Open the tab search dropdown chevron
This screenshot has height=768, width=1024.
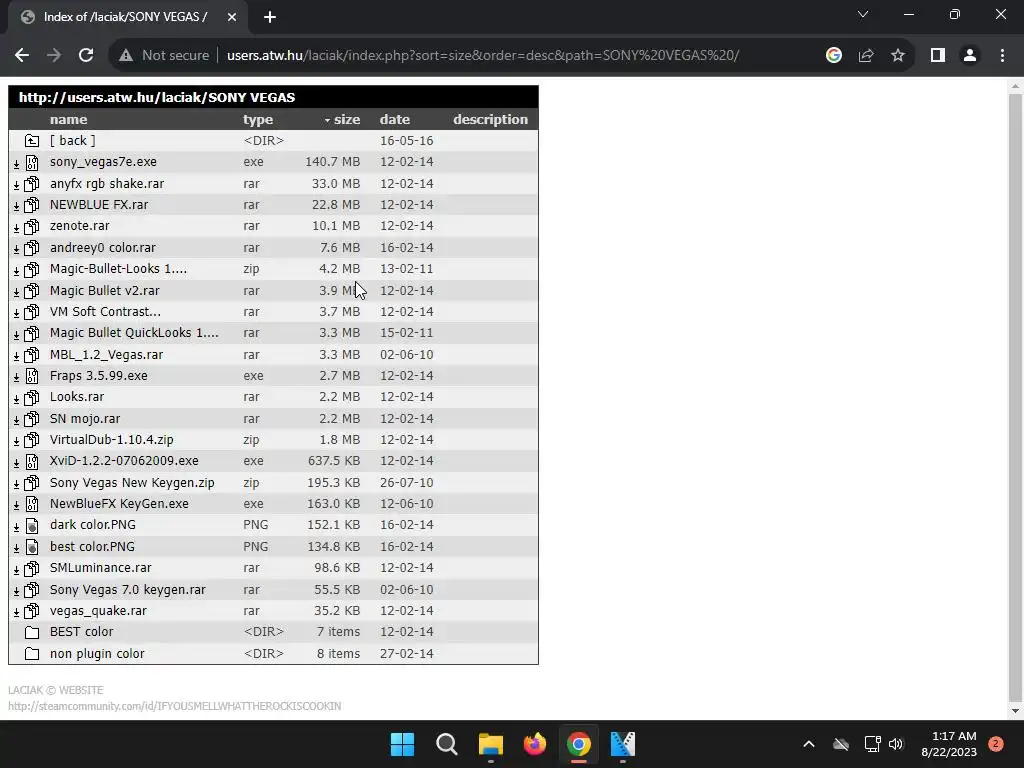tap(863, 14)
